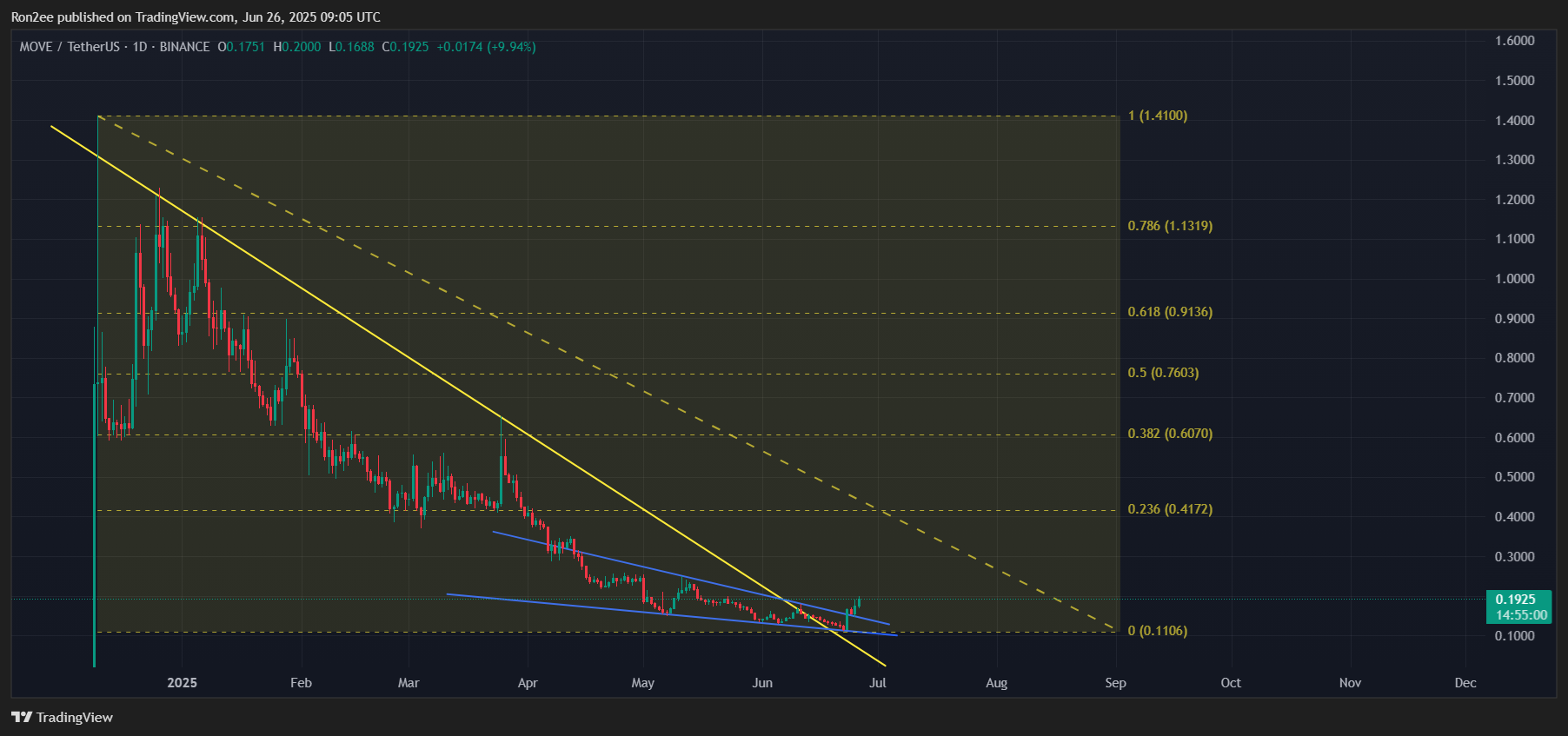This screenshot has width=1568, height=736.
Task: Select the 0.786 (1.1319) Fibonacci label
Action: (1169, 226)
